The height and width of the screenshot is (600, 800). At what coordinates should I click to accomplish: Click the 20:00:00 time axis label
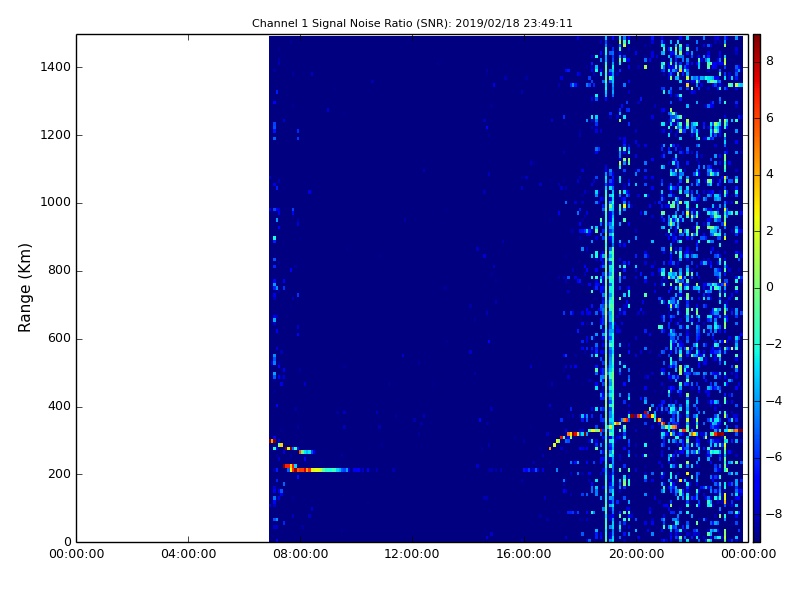(x=636, y=554)
